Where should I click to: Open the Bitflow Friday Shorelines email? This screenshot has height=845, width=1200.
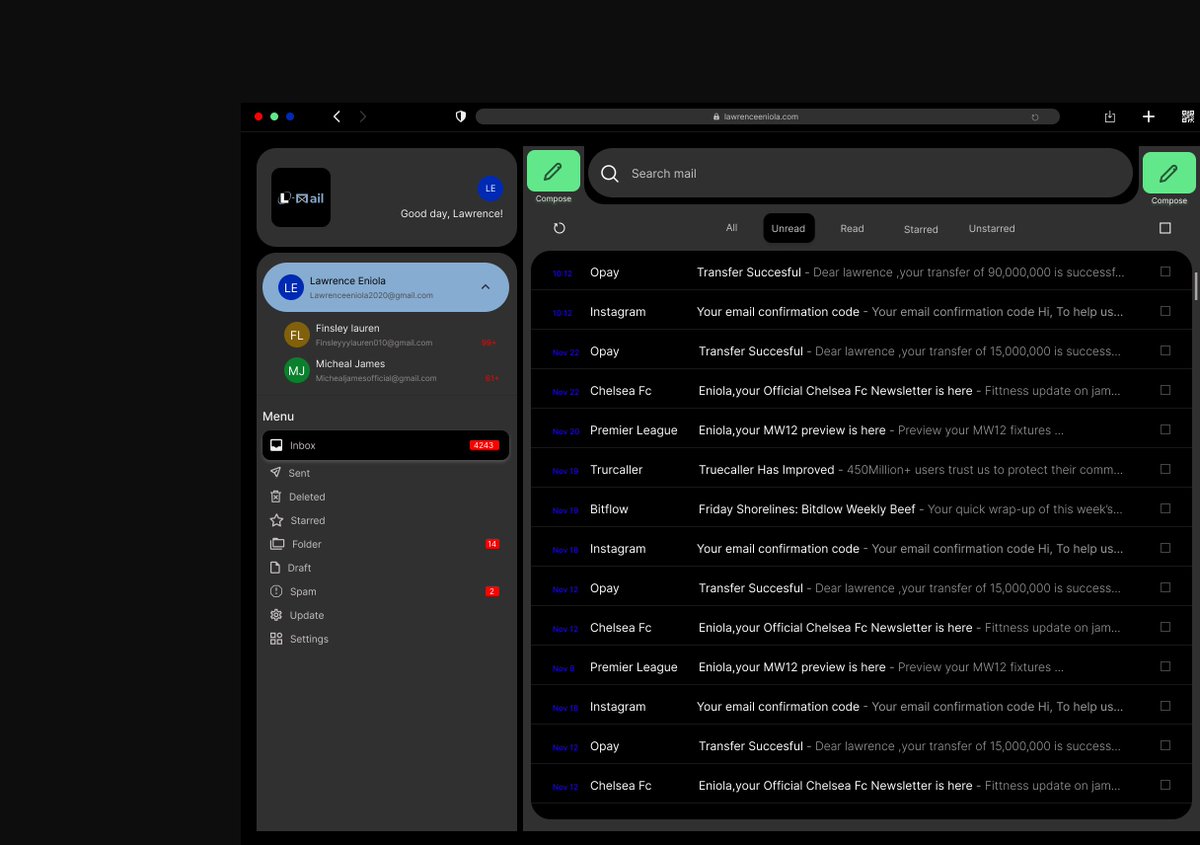coord(860,509)
